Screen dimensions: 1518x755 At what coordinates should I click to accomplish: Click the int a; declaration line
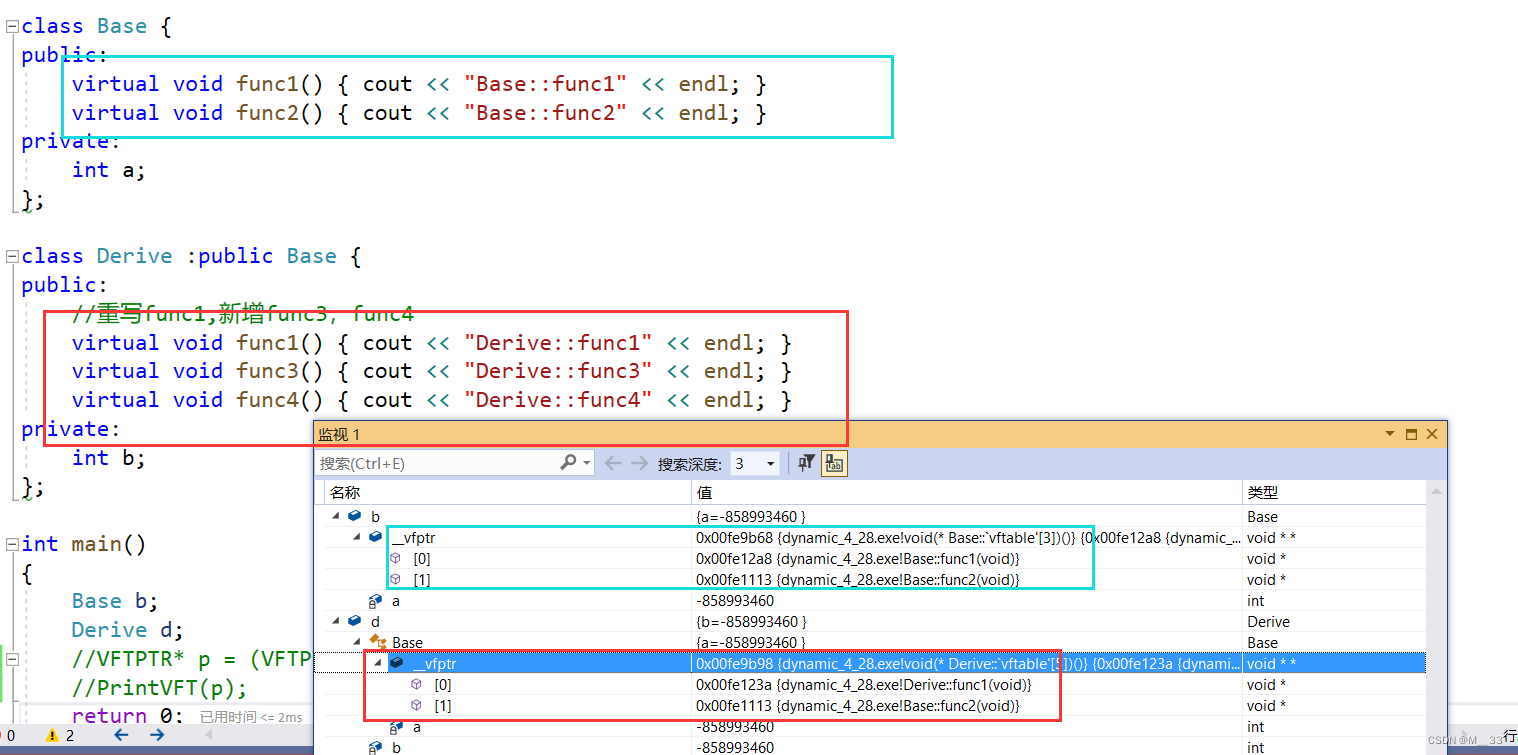tap(109, 170)
